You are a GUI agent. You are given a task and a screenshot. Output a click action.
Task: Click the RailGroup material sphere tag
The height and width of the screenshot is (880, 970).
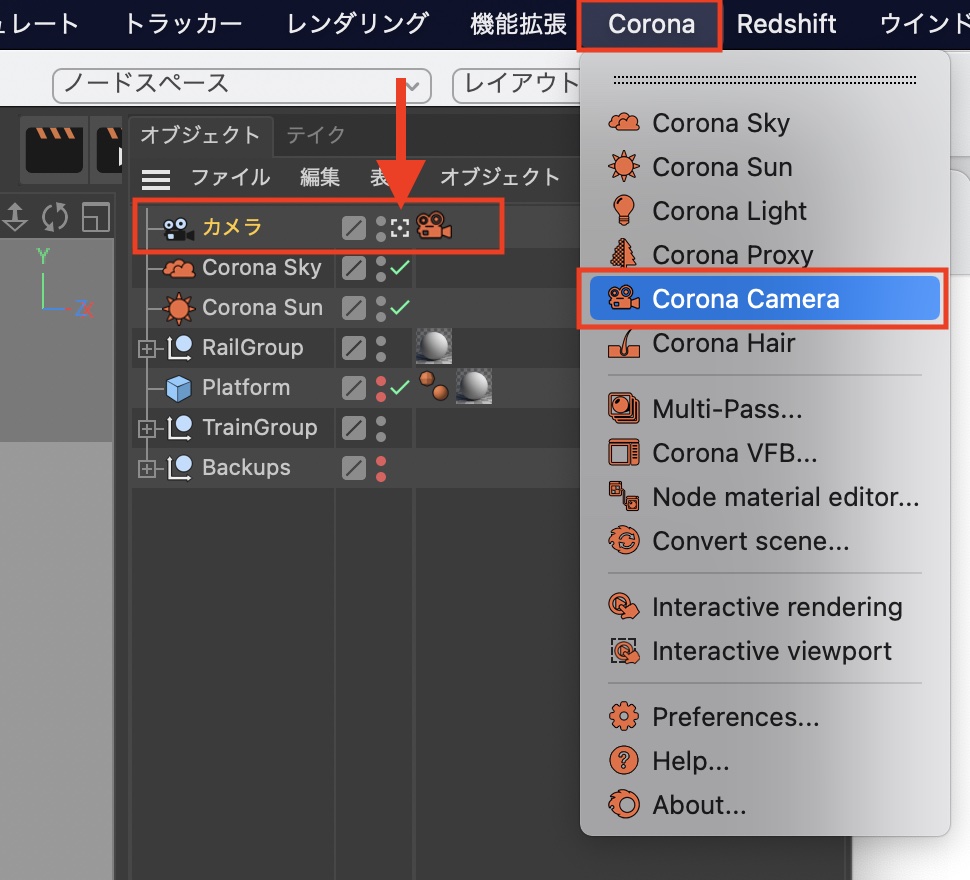[x=433, y=348]
